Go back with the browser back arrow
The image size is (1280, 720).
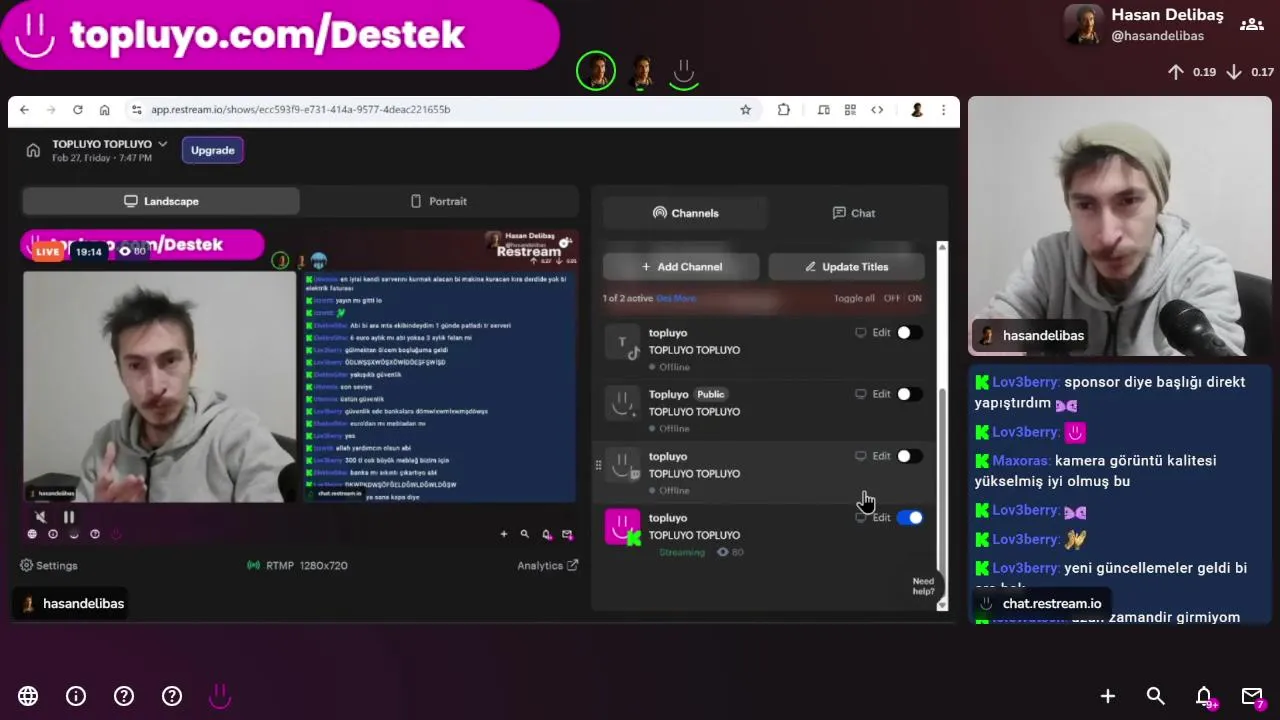(24, 110)
